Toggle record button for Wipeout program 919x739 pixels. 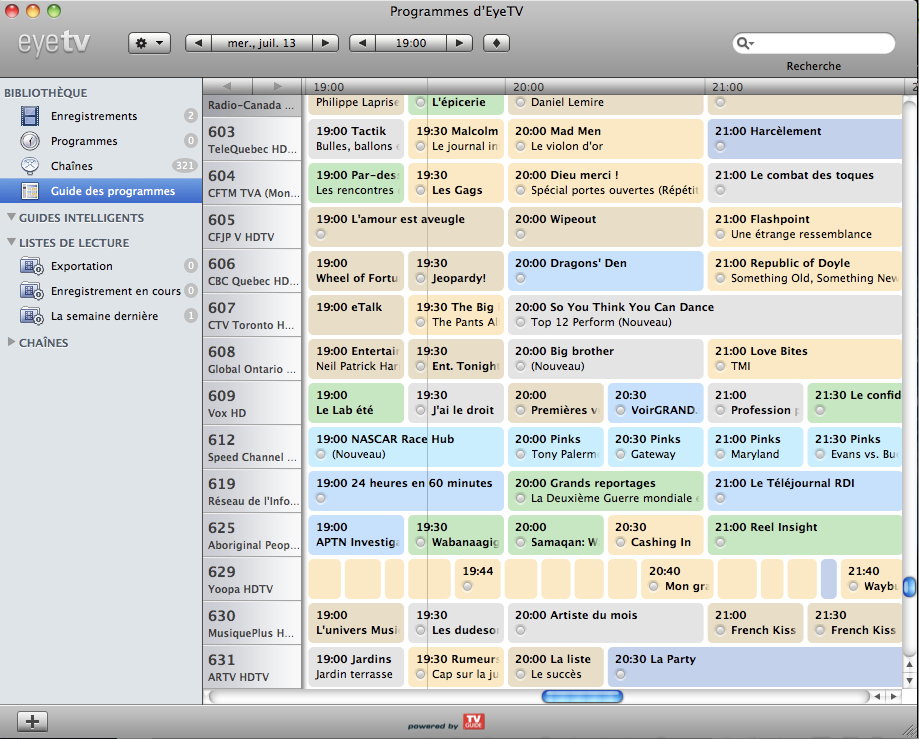coord(521,234)
